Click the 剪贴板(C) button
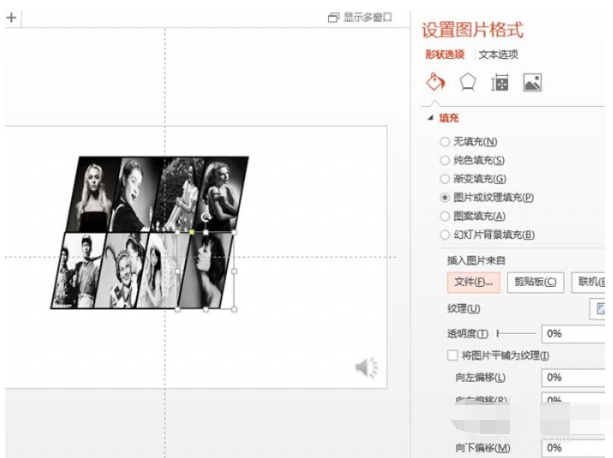This screenshot has width=613, height=458. (535, 282)
